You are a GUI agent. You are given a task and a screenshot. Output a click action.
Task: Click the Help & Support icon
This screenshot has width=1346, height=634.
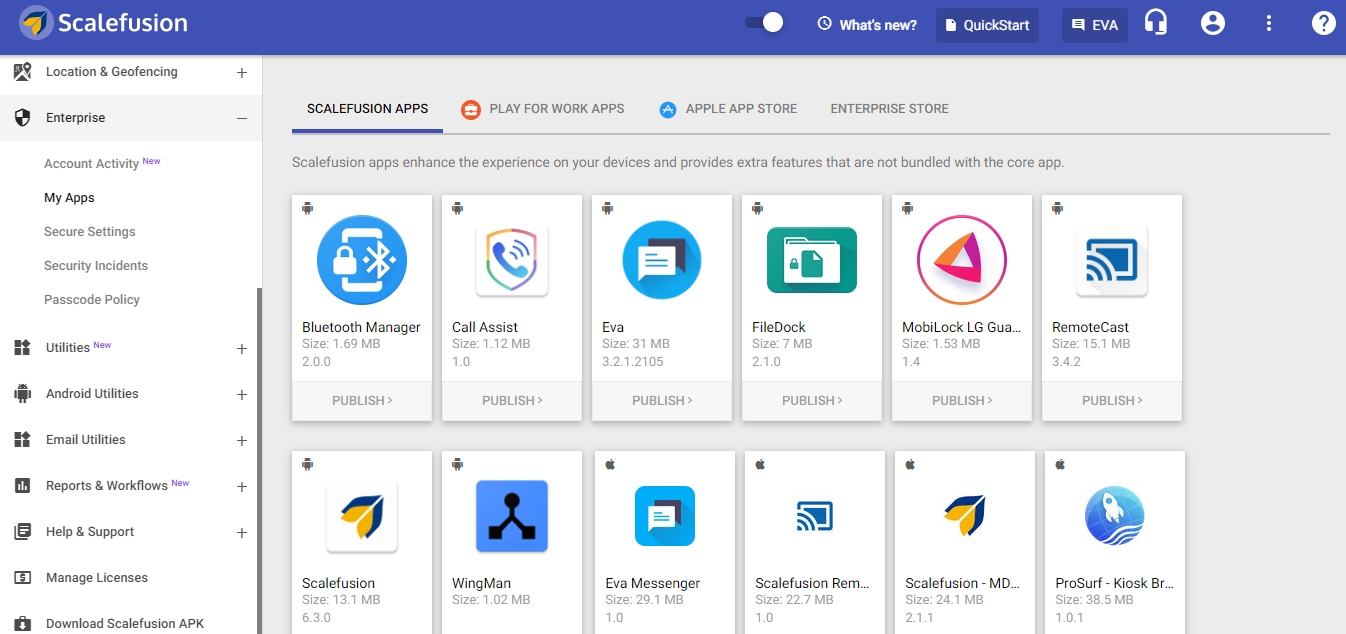click(22, 532)
